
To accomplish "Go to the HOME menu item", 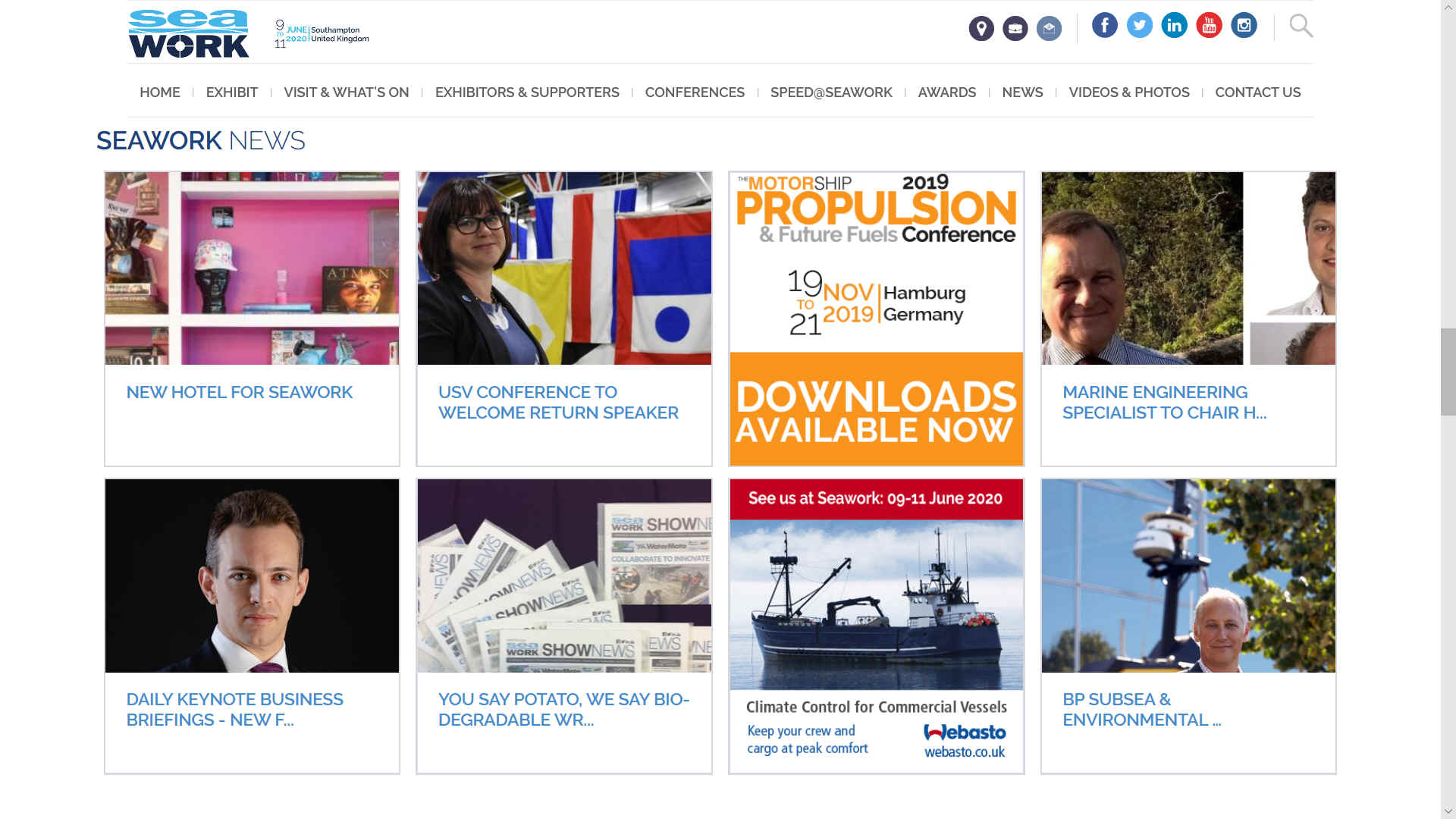I will click(160, 93).
